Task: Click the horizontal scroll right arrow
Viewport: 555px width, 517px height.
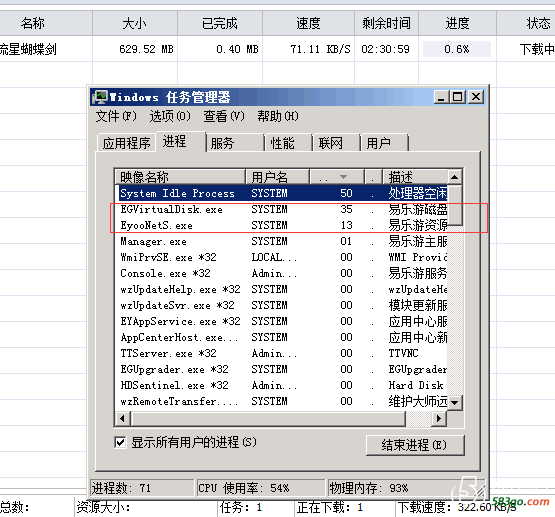Action: click(439, 419)
